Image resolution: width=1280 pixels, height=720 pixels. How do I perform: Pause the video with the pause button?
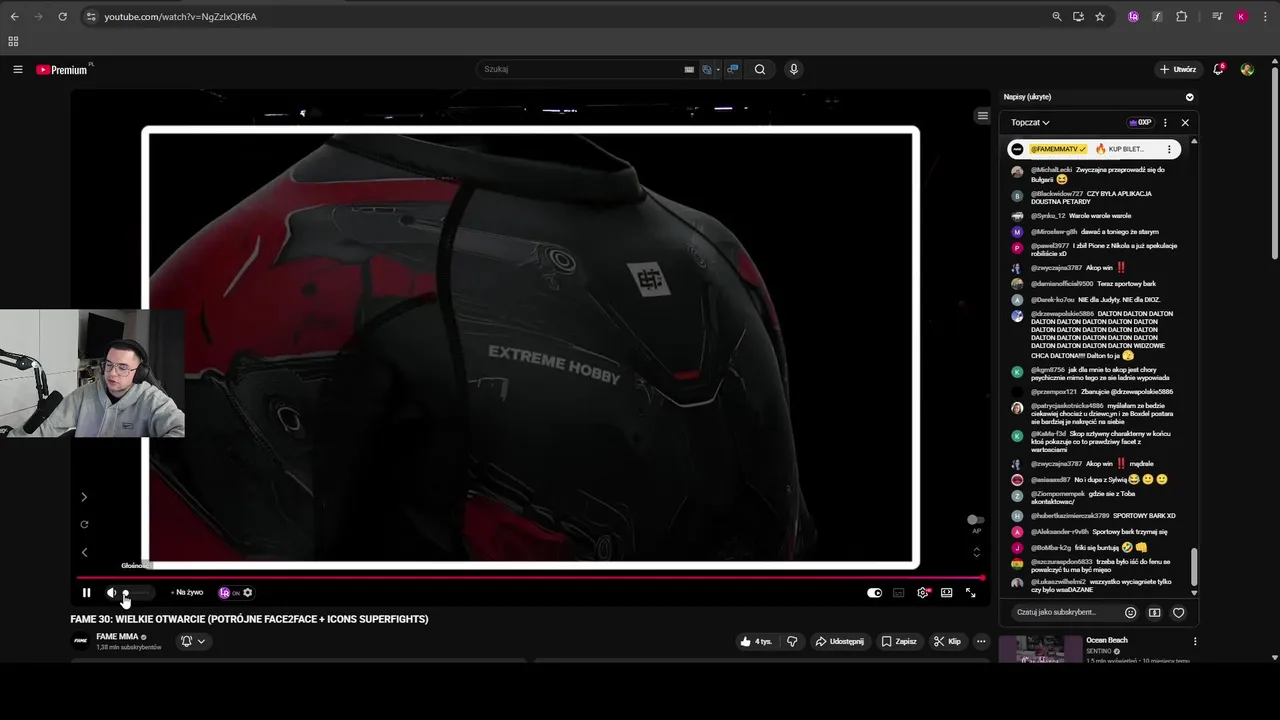click(86, 593)
